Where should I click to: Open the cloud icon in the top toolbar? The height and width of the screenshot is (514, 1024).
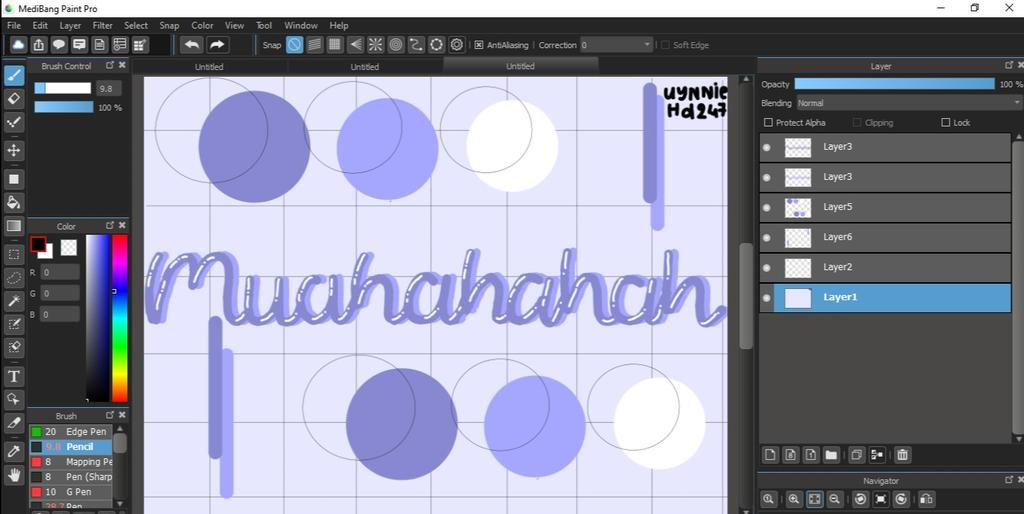point(18,44)
